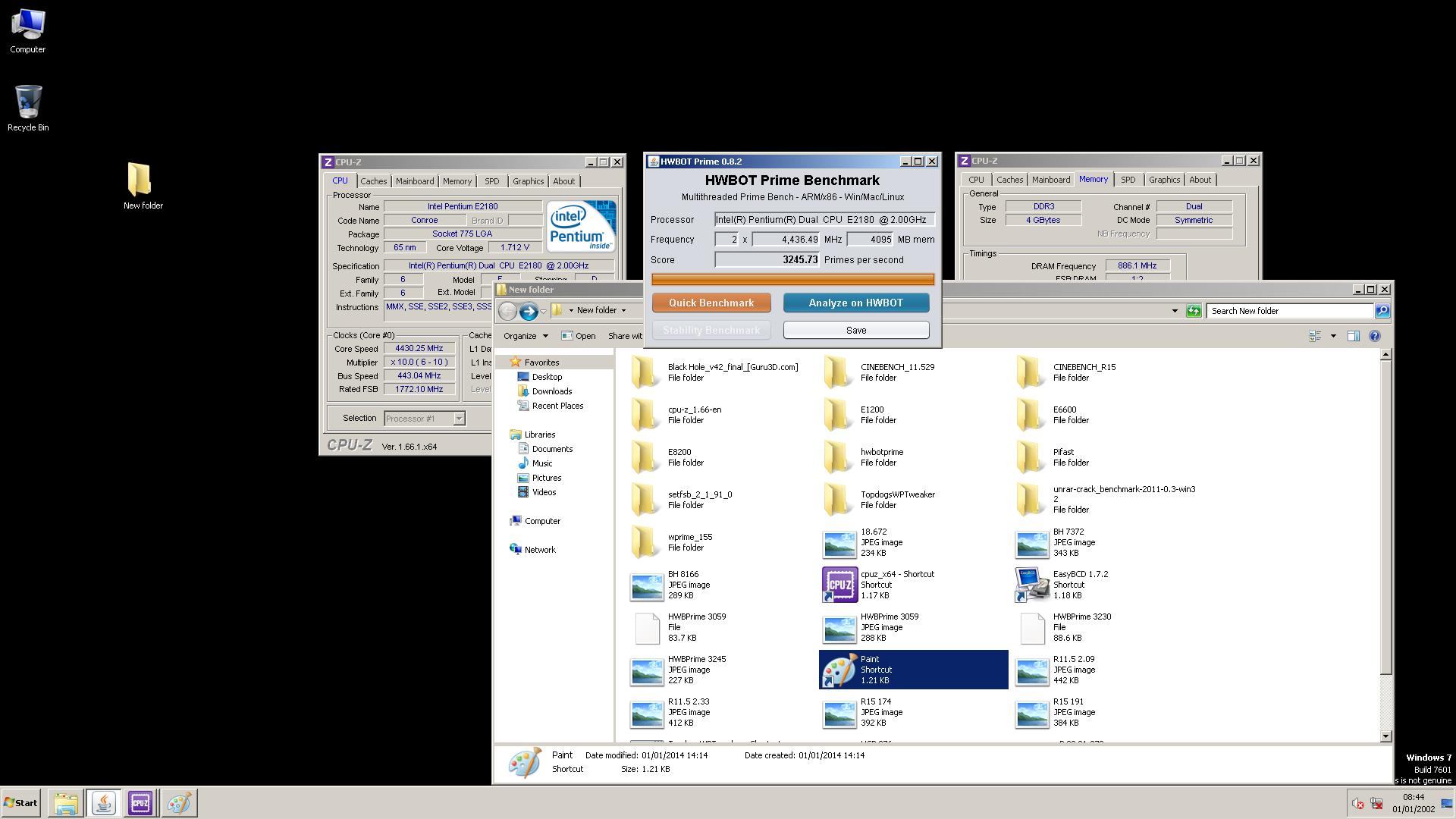Click Quick Benchmark in HWBOT Prime
The height and width of the screenshot is (819, 1456).
(711, 303)
